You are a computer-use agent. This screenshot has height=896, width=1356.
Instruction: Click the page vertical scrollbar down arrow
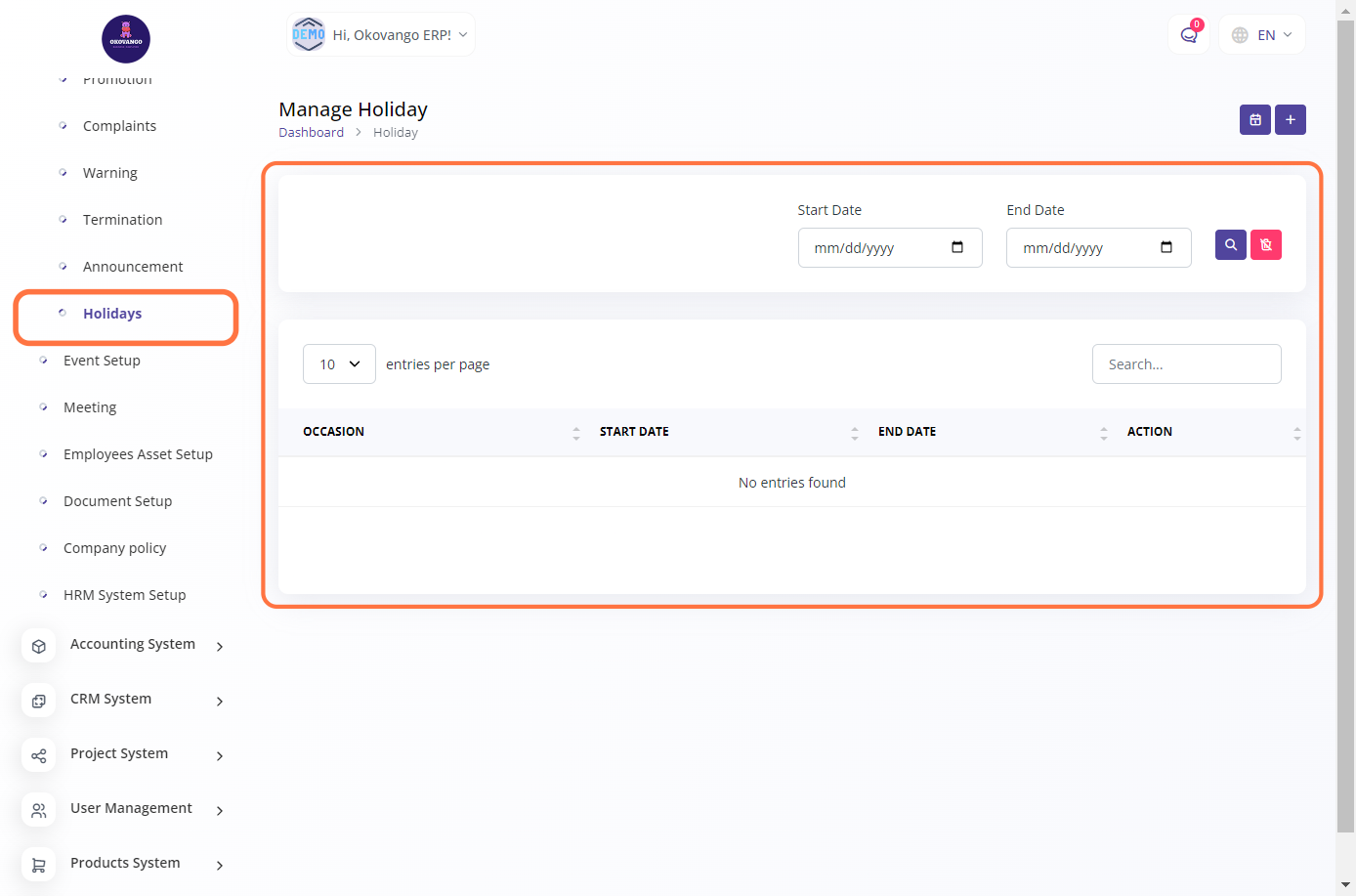coord(1345,884)
